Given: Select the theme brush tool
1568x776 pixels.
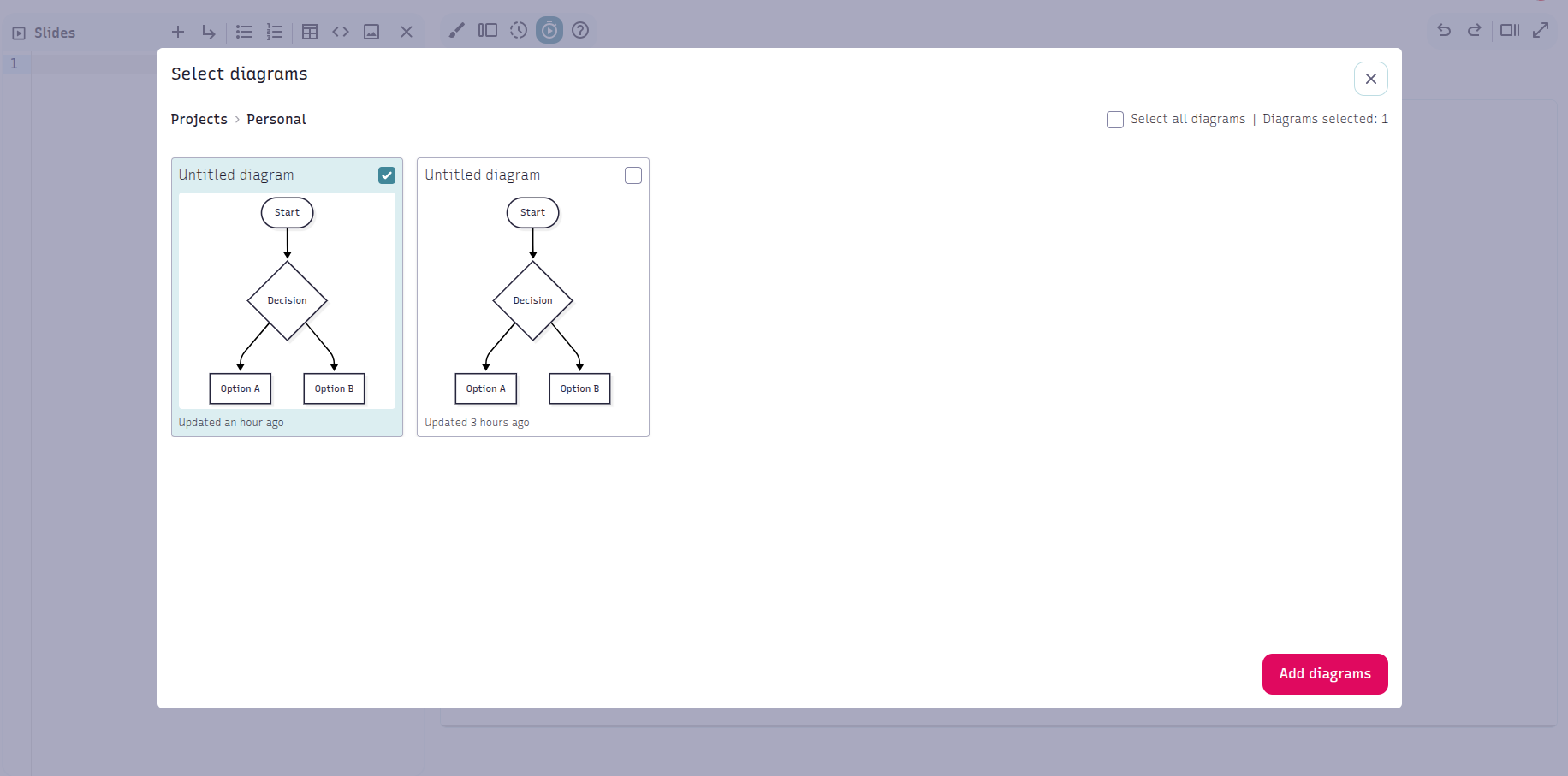Looking at the screenshot, I should click(x=456, y=30).
